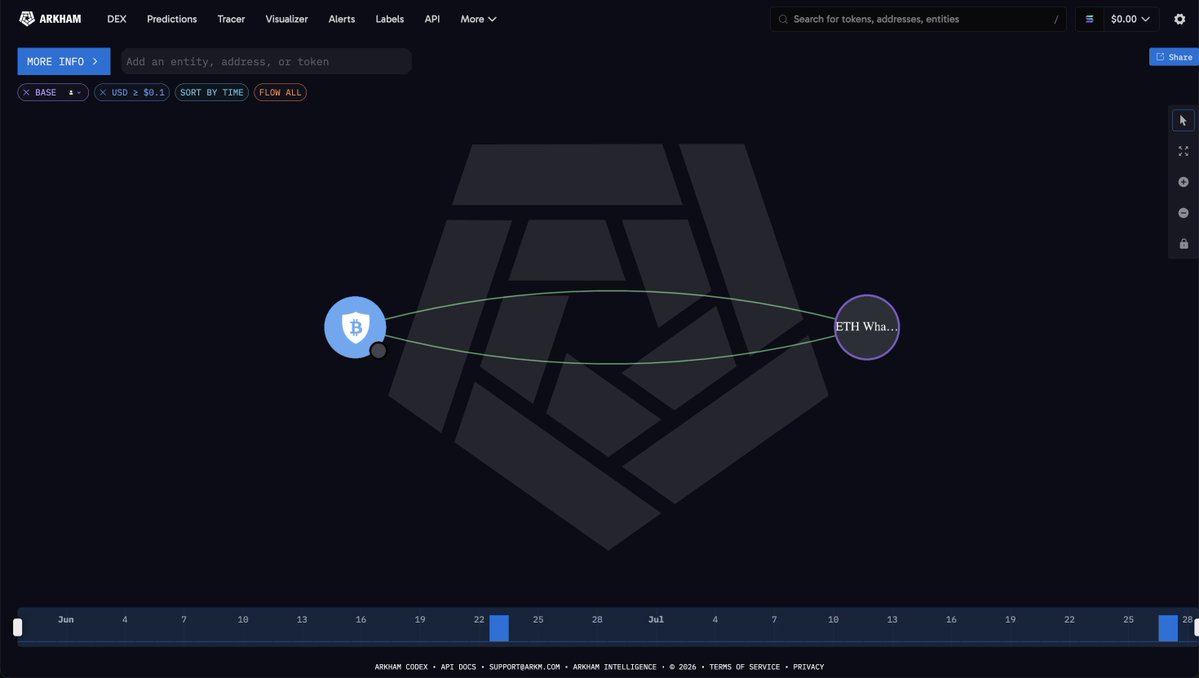The height and width of the screenshot is (678, 1199).
Task: Open the PRIVACY footer link
Action: click(808, 667)
